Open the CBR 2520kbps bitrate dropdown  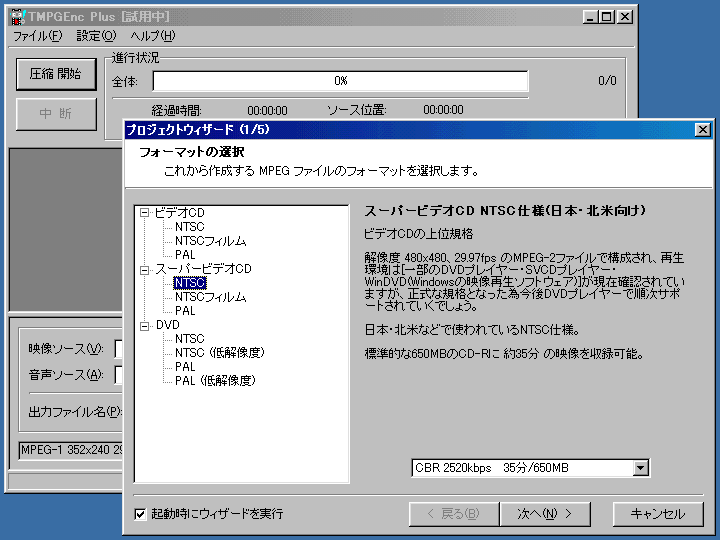pos(640,468)
